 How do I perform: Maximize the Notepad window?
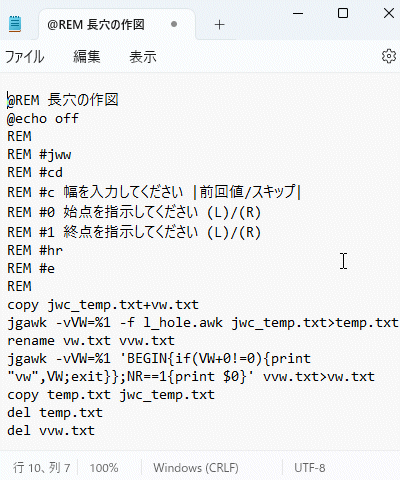coord(343,13)
